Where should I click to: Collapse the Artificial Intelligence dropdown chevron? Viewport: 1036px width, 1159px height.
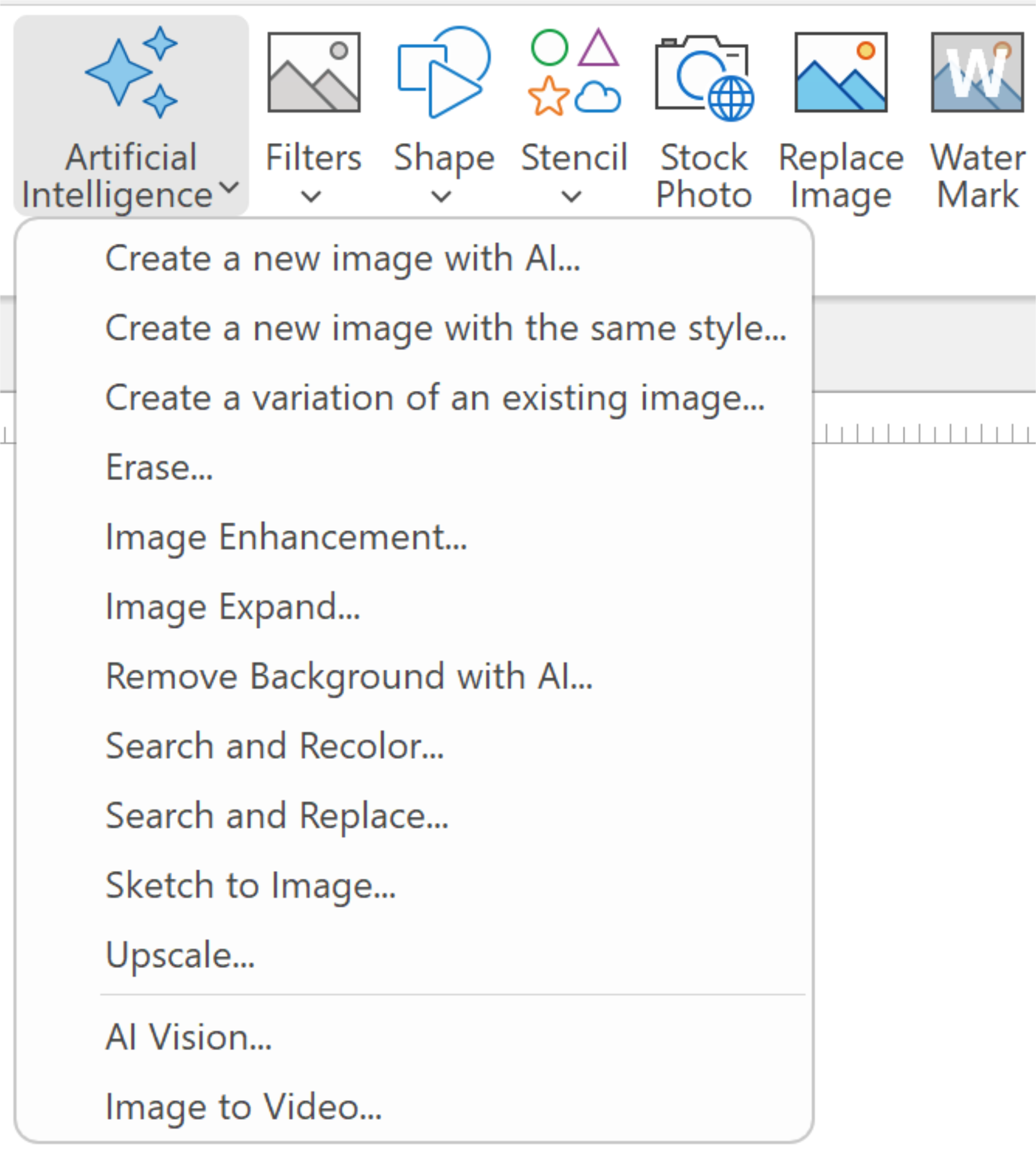pos(229,187)
